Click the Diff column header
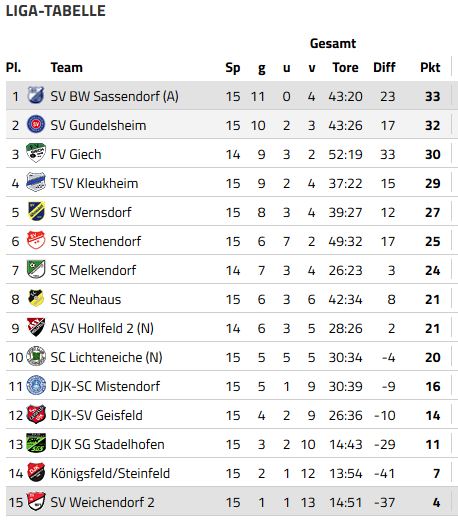 click(x=385, y=68)
